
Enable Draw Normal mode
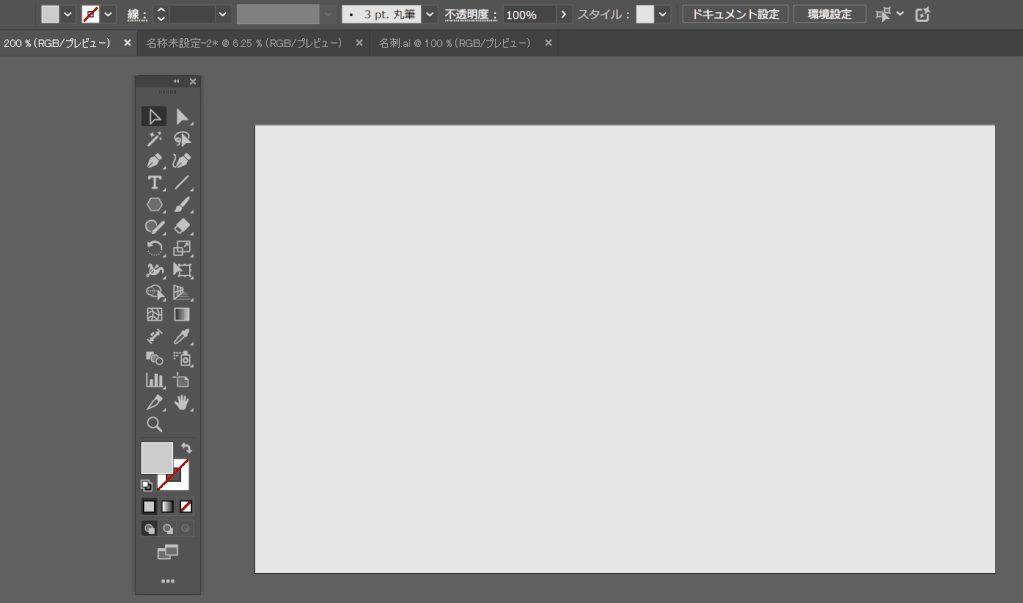(149, 529)
